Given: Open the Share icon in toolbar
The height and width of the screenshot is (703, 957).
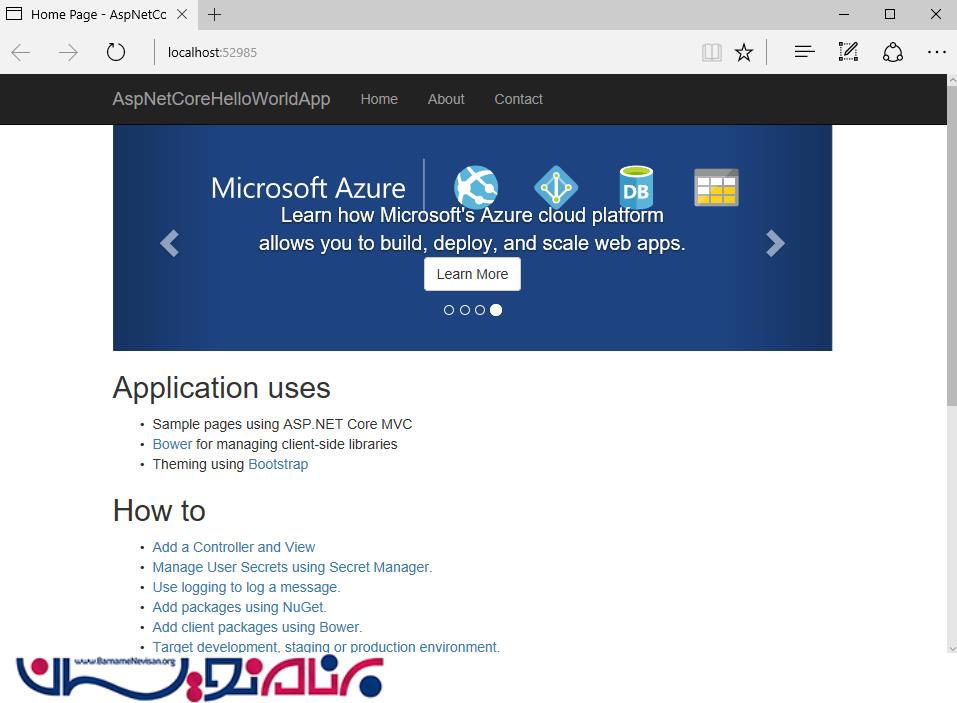Looking at the screenshot, I should point(893,52).
